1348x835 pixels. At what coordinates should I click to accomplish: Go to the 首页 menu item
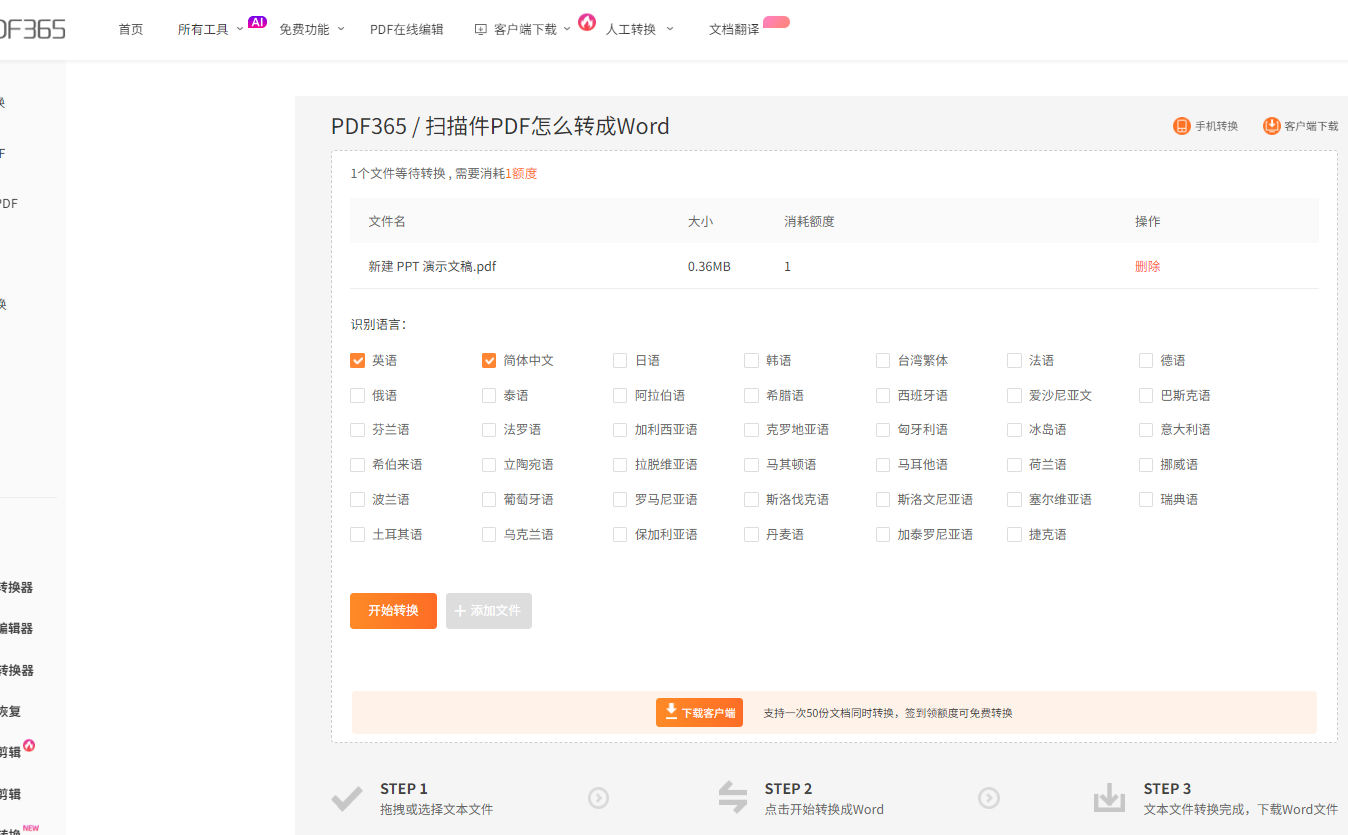pyautogui.click(x=131, y=30)
